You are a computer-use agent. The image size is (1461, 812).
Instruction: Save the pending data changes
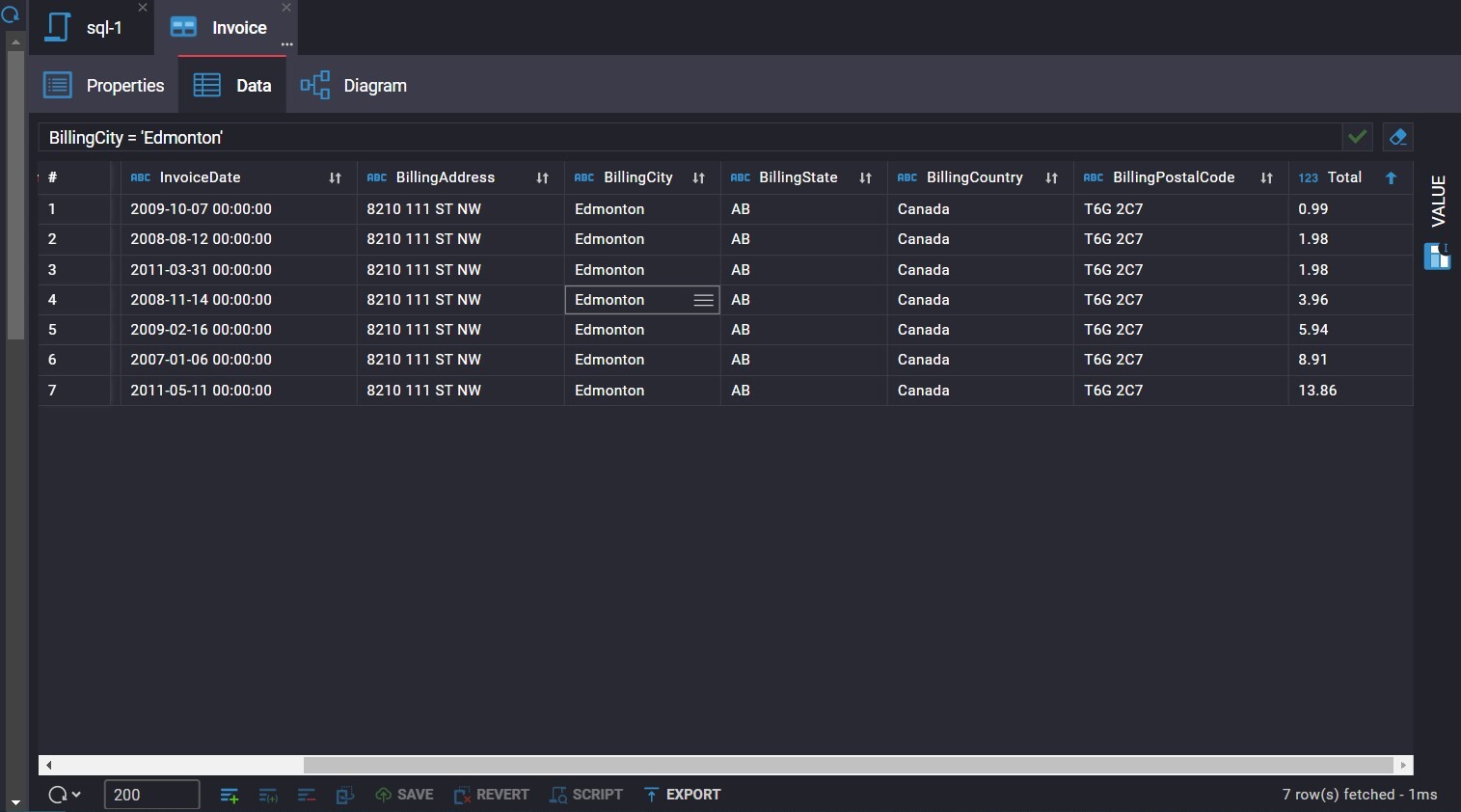click(x=404, y=795)
